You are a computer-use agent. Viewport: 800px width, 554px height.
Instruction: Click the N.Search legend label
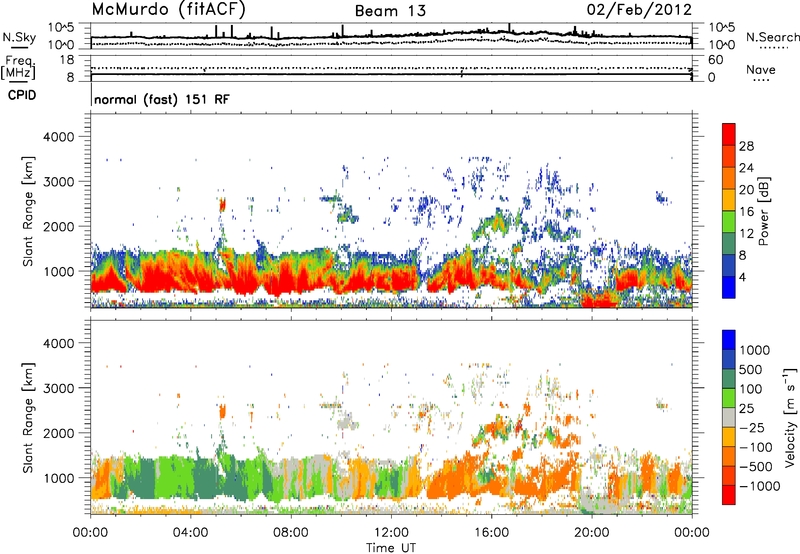(772, 37)
